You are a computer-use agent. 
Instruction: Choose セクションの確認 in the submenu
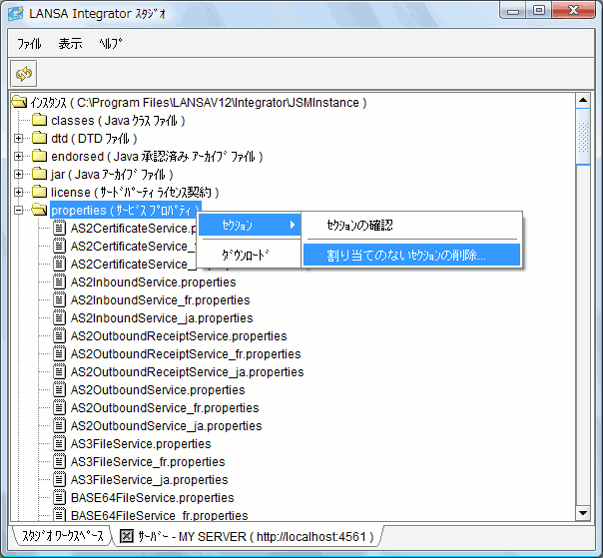pos(412,225)
